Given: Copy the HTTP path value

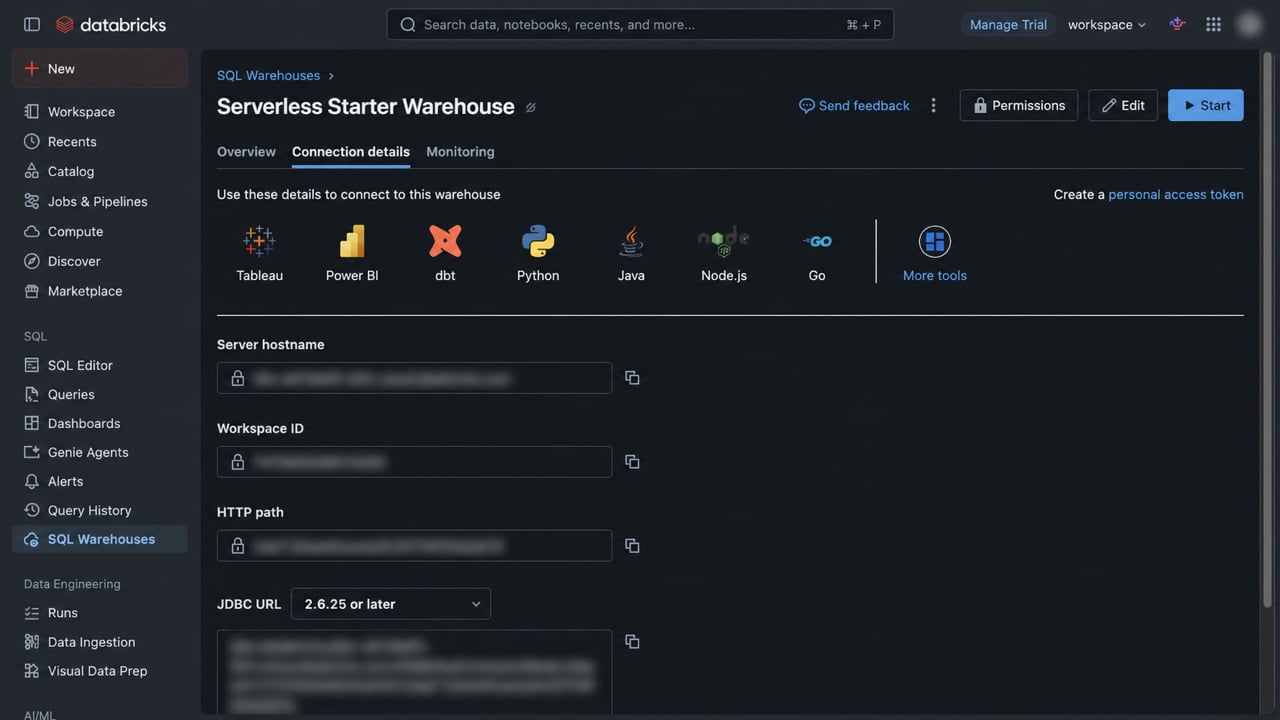Looking at the screenshot, I should 632,546.
